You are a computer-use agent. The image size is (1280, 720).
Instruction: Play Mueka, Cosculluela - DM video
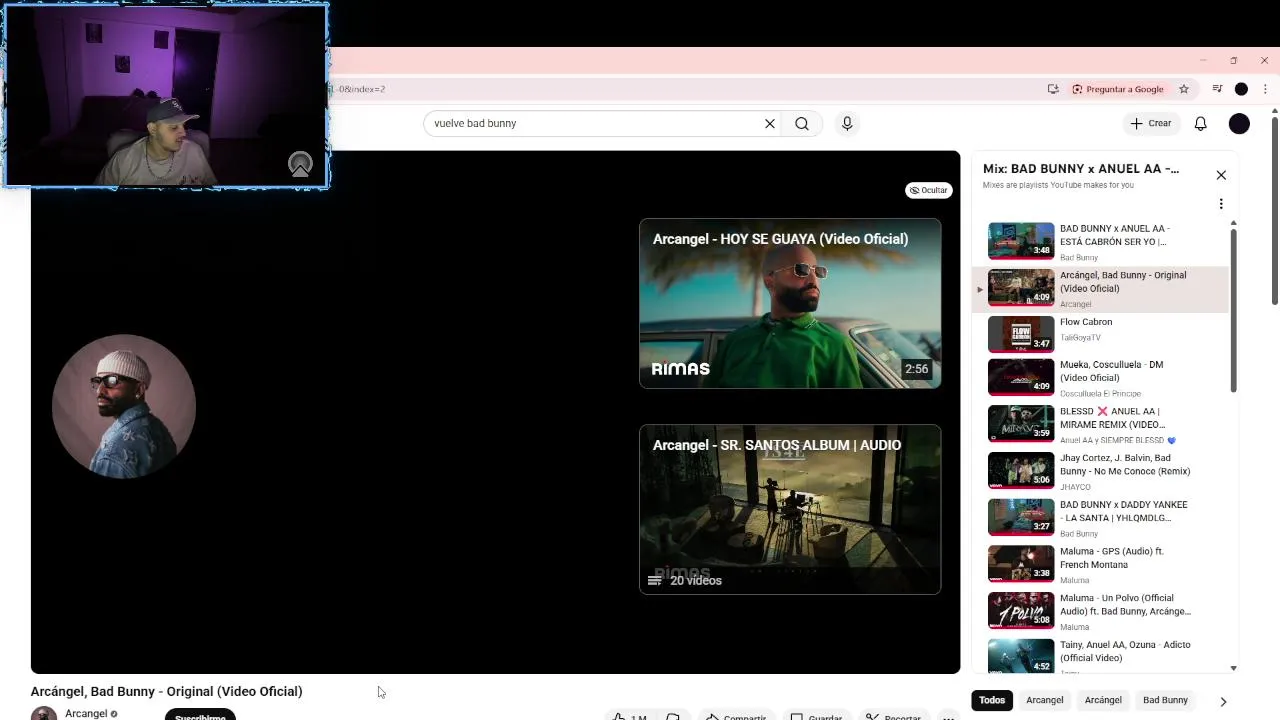point(1100,378)
